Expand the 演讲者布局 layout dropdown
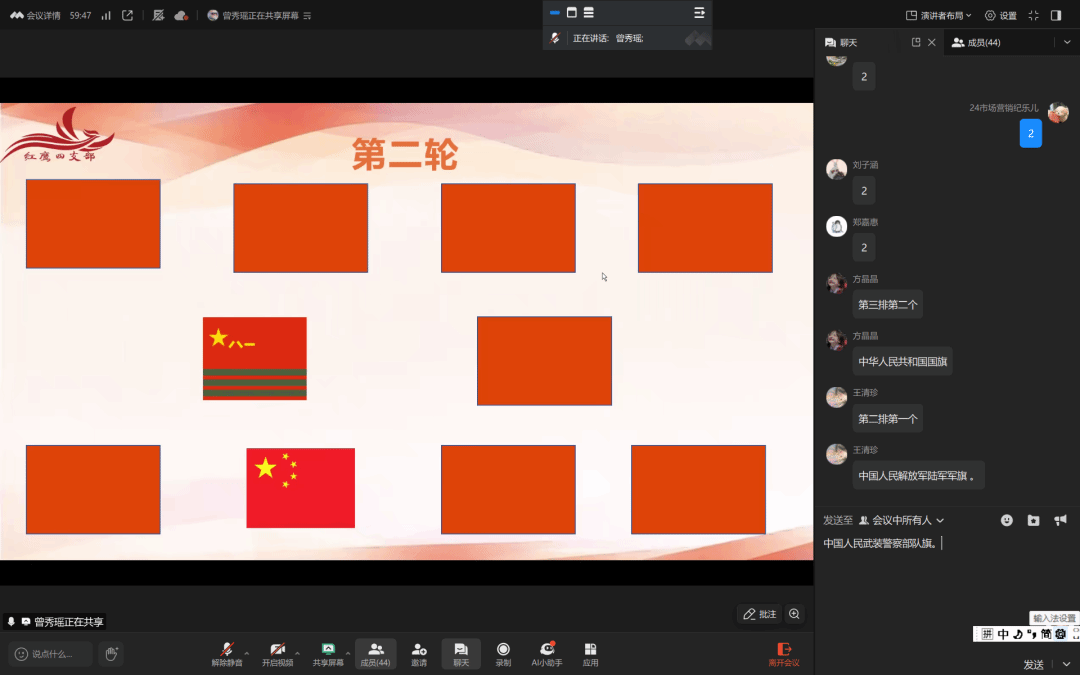 coord(938,15)
